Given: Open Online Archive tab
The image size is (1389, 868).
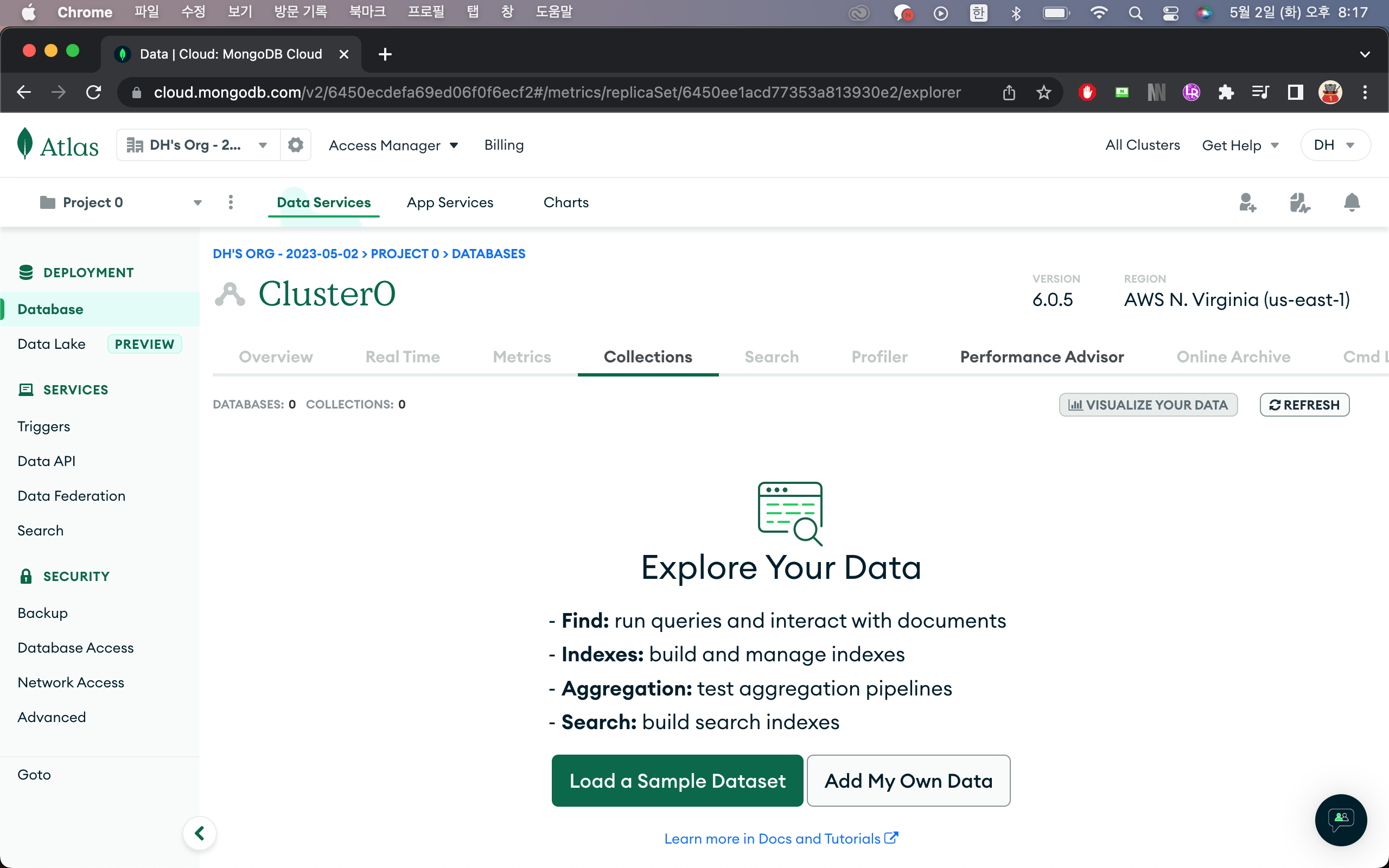Looking at the screenshot, I should point(1233,356).
